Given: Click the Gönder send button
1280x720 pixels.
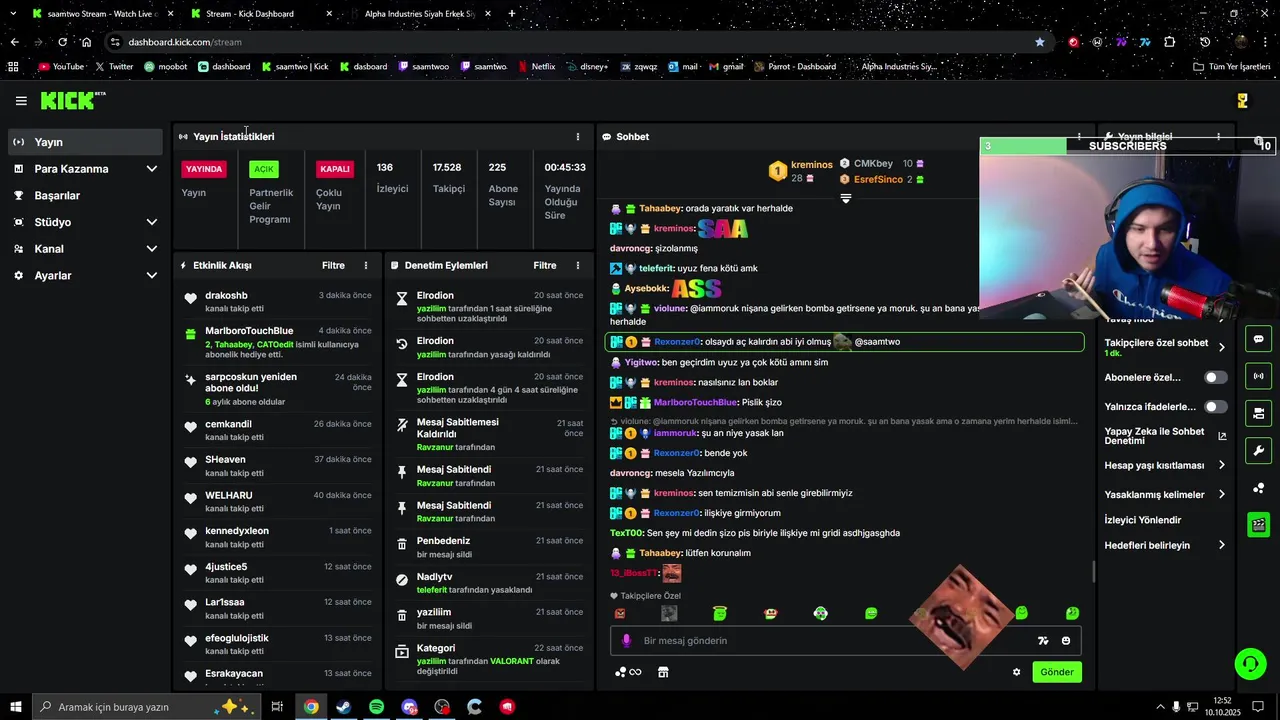Looking at the screenshot, I should pos(1057,672).
